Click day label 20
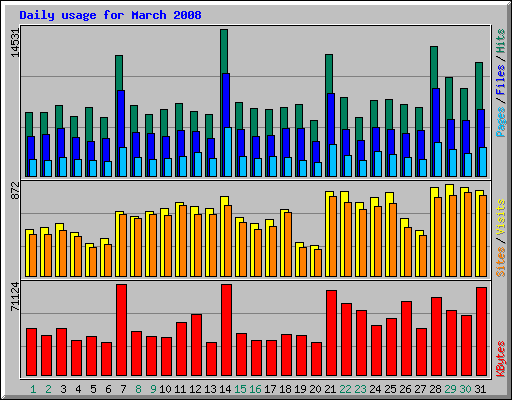The width and height of the screenshot is (512, 400). click(x=315, y=389)
